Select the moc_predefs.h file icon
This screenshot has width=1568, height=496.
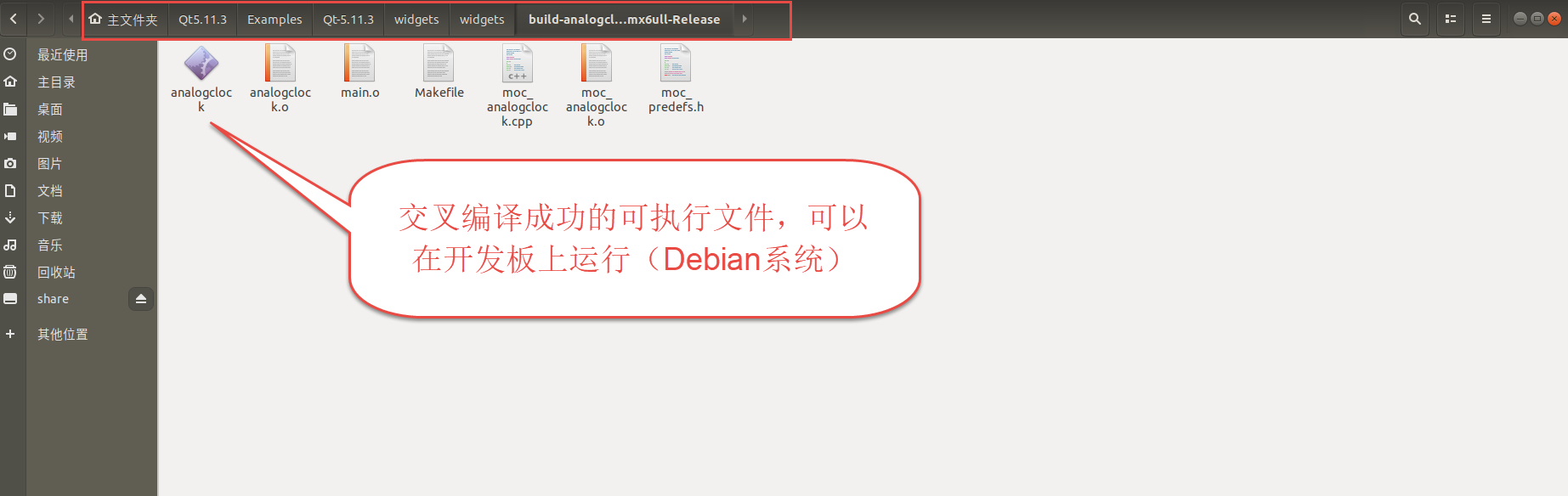[676, 64]
